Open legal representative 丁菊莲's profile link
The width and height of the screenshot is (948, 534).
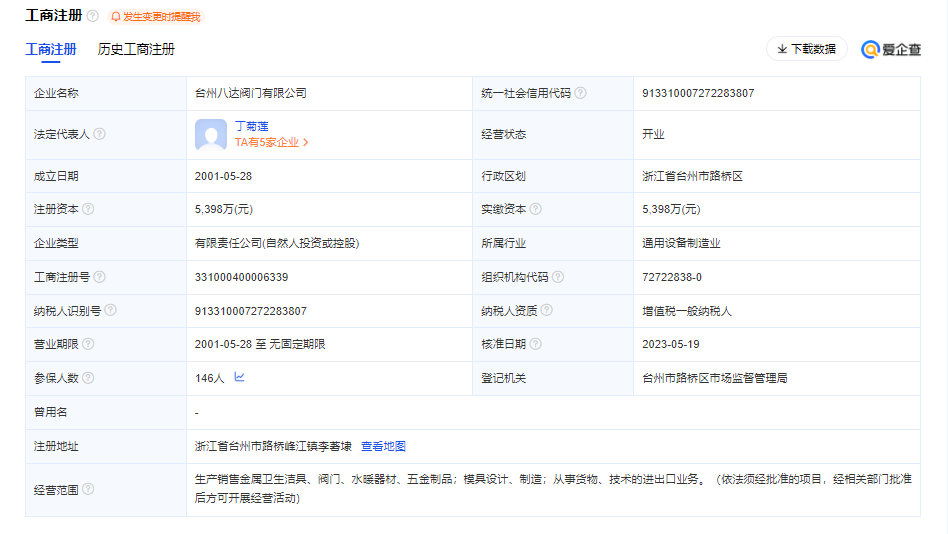point(251,126)
